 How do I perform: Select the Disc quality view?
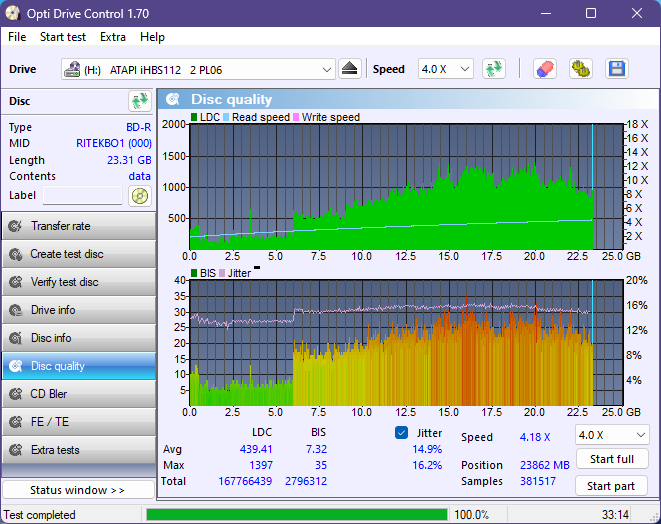click(79, 366)
